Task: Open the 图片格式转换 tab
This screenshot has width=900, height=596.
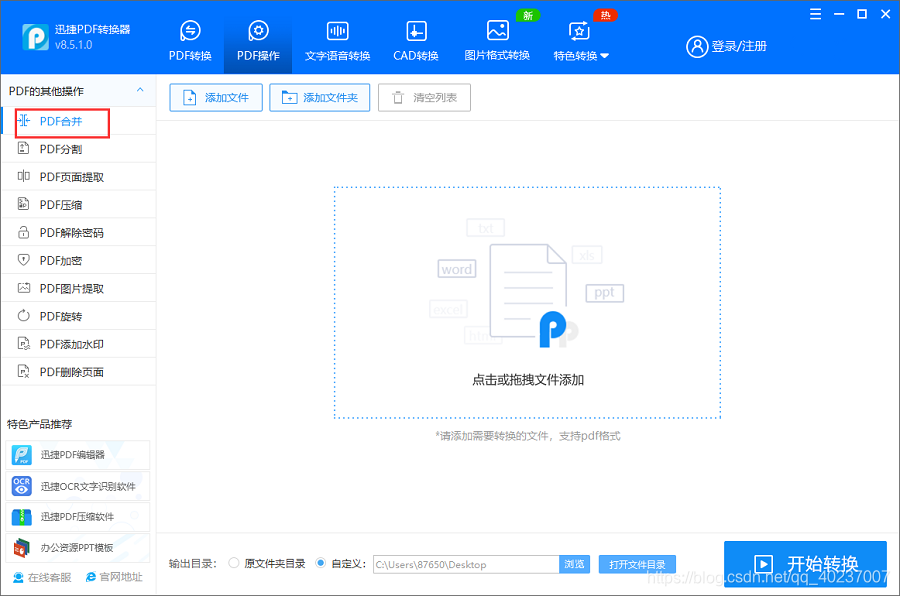Action: (497, 41)
